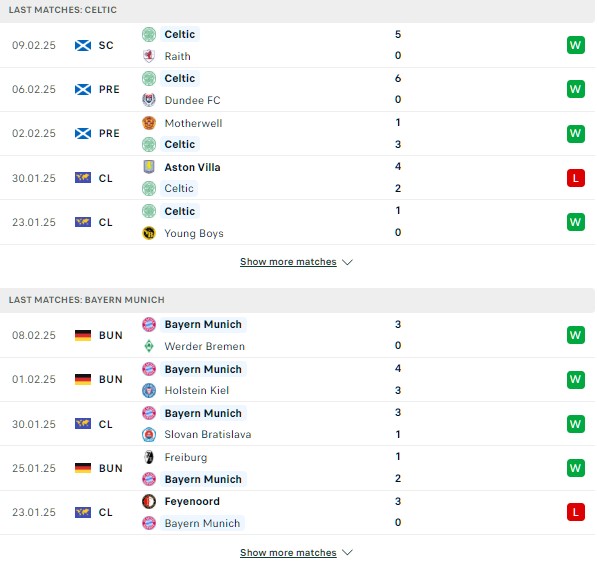The image size is (597, 570).
Task: Click the green W badge for Celtic vs Raith
Action: (576, 45)
